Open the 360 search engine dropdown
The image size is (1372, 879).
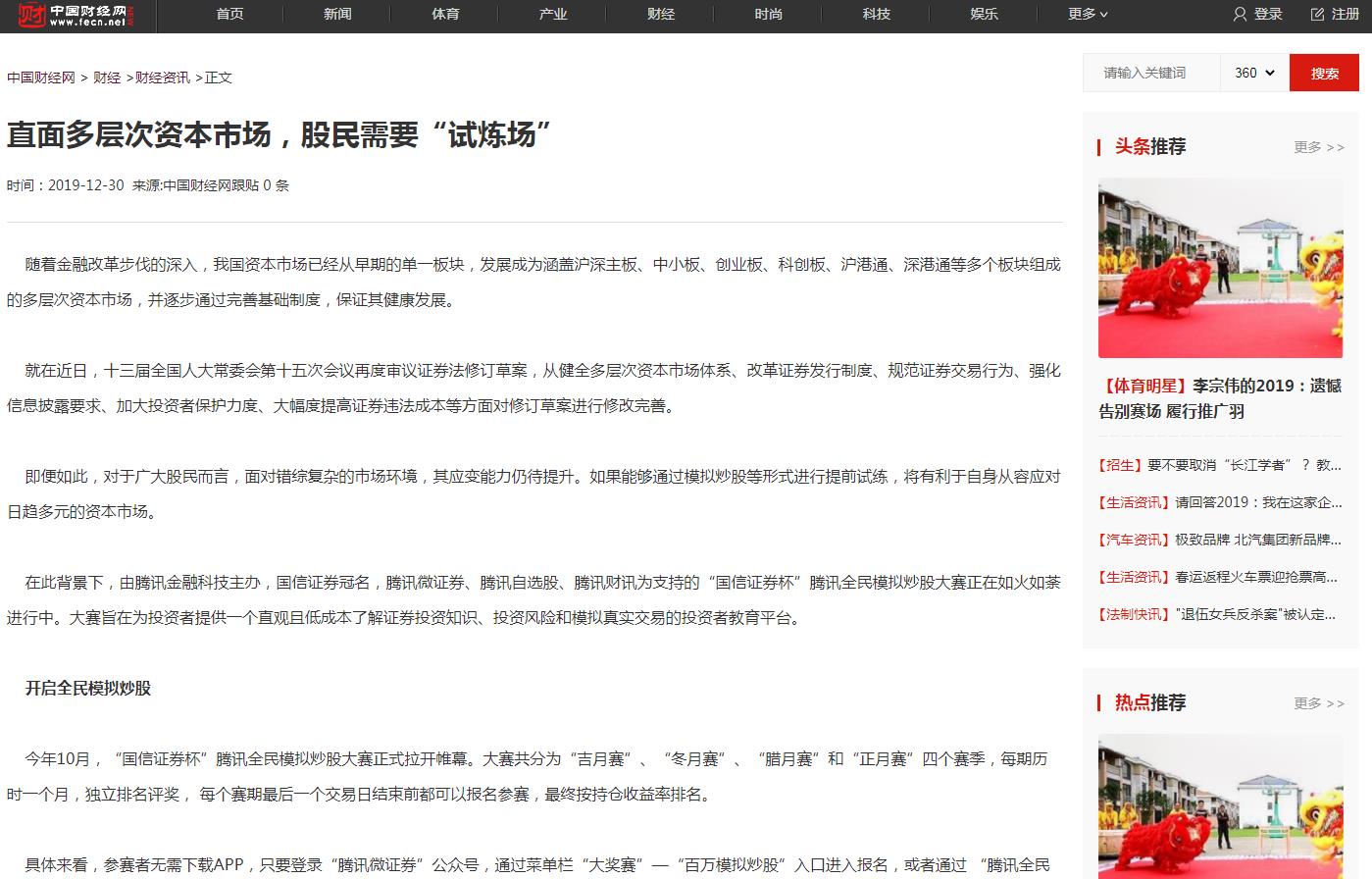point(1254,73)
